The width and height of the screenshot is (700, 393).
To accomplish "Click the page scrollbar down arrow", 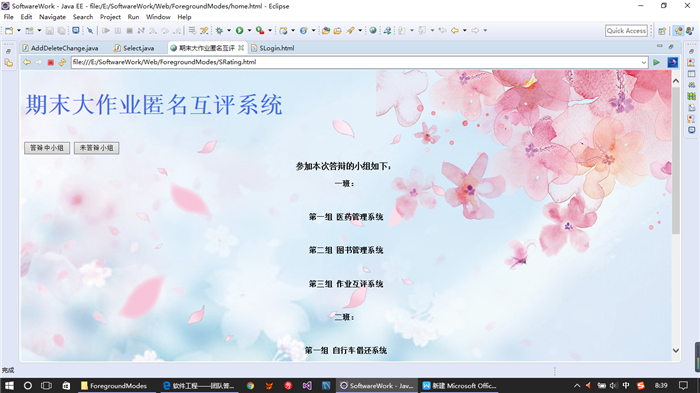I will click(675, 351).
